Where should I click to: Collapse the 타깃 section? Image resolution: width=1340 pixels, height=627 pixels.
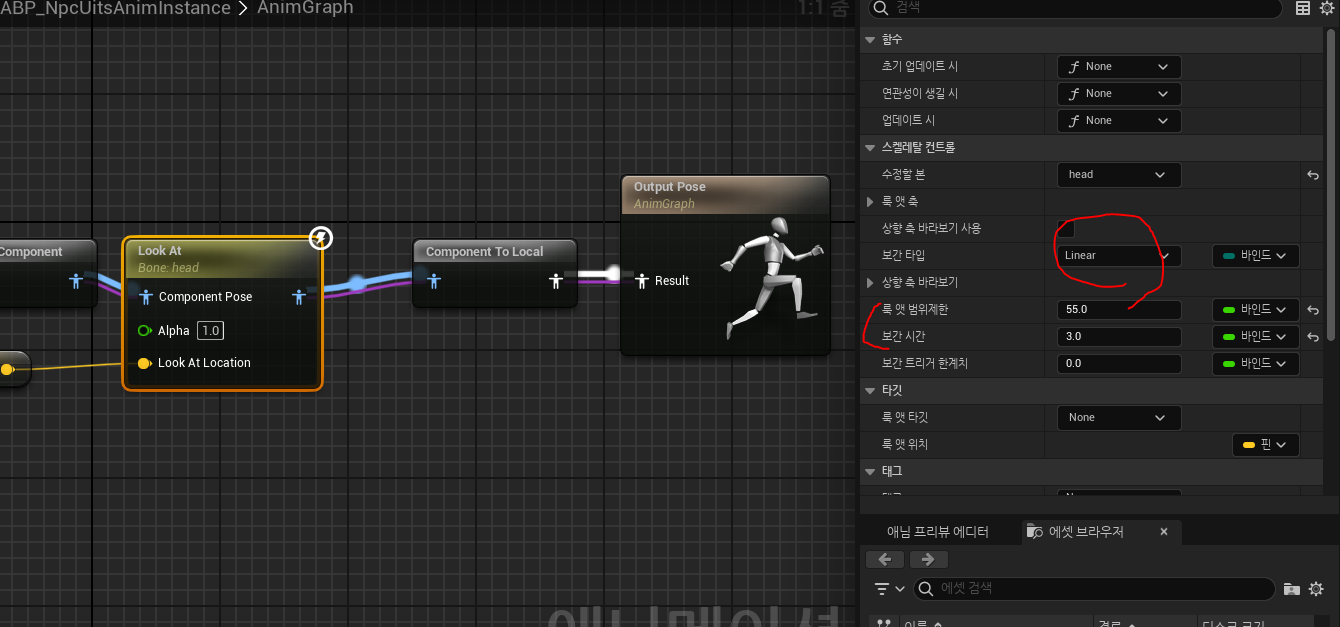pos(870,390)
